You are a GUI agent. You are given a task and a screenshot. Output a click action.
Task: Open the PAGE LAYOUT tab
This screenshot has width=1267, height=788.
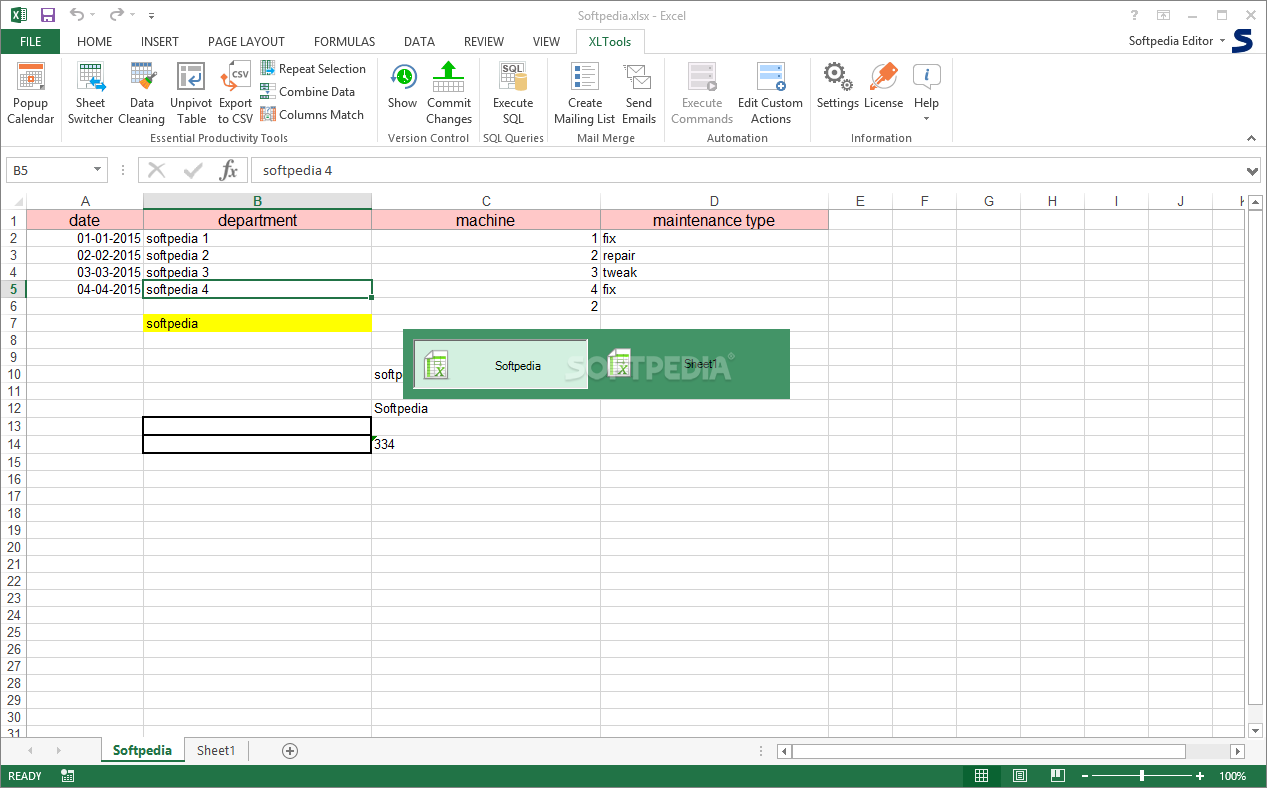tap(246, 42)
